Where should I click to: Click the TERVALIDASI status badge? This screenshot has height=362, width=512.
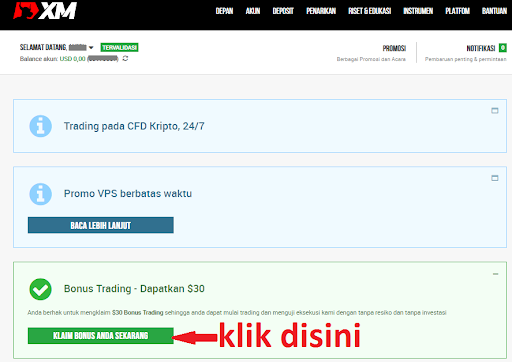click(x=119, y=48)
